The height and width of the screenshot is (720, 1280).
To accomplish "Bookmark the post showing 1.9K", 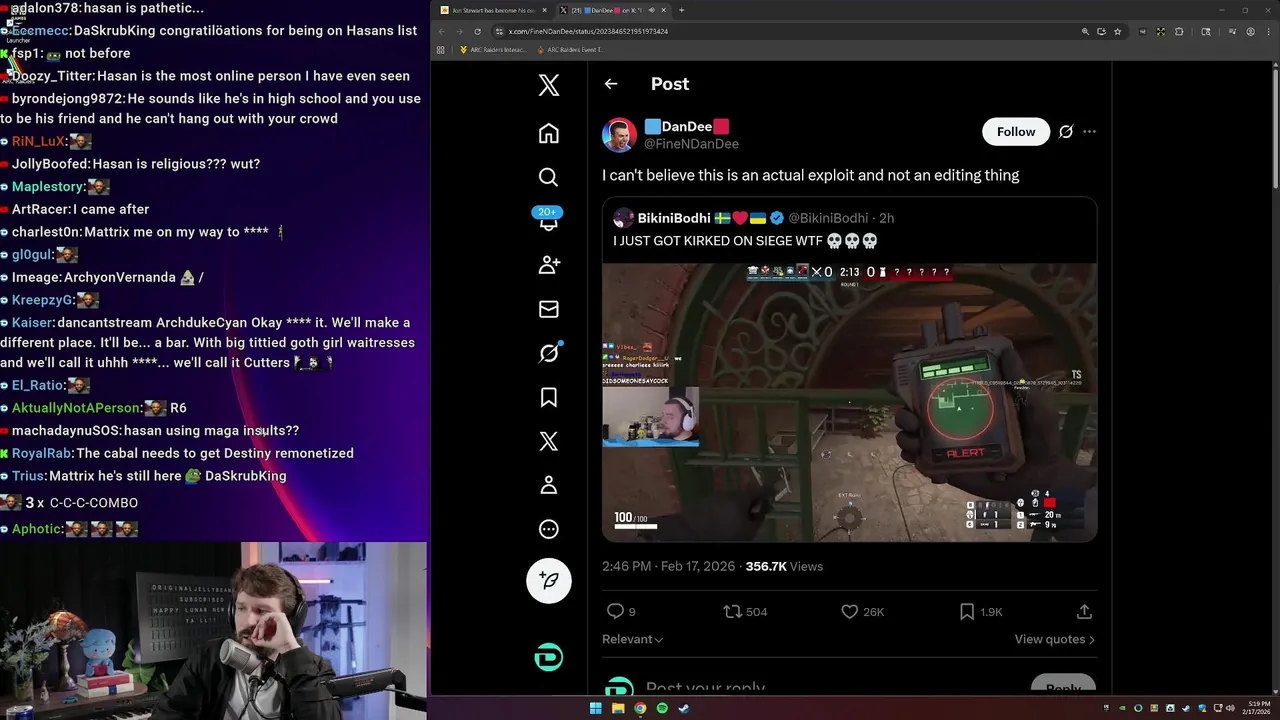I will click(967, 611).
